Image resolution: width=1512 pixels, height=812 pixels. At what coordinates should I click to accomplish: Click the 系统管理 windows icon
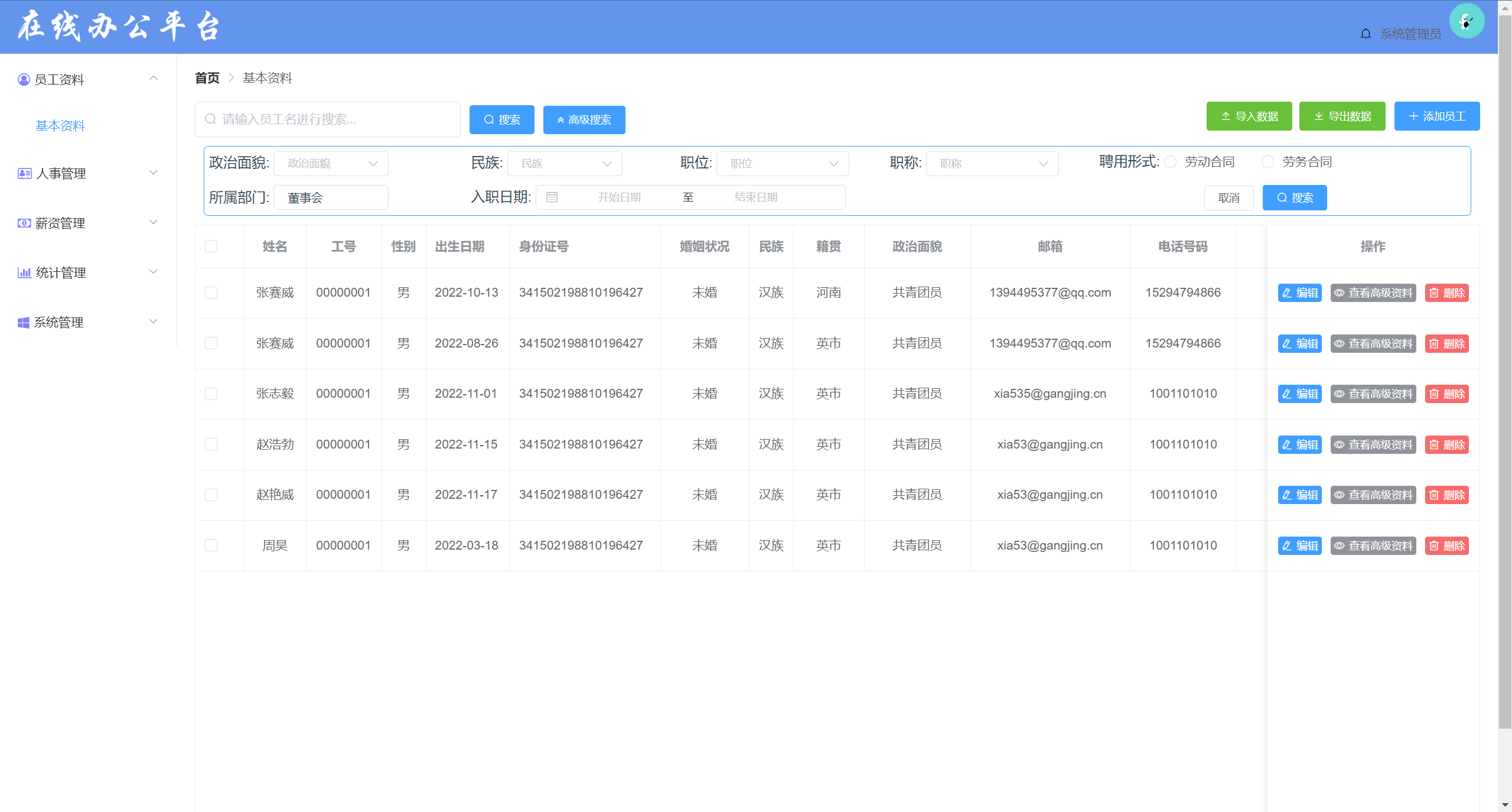[24, 322]
